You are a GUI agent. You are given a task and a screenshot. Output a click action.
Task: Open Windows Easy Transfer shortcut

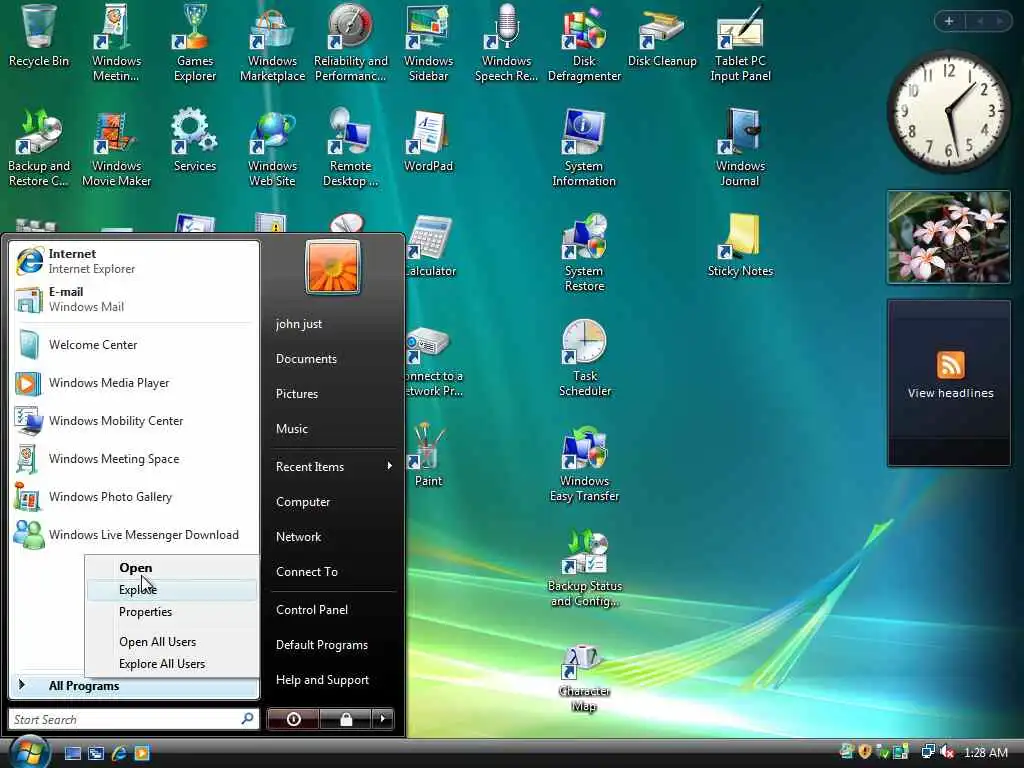[x=584, y=463]
